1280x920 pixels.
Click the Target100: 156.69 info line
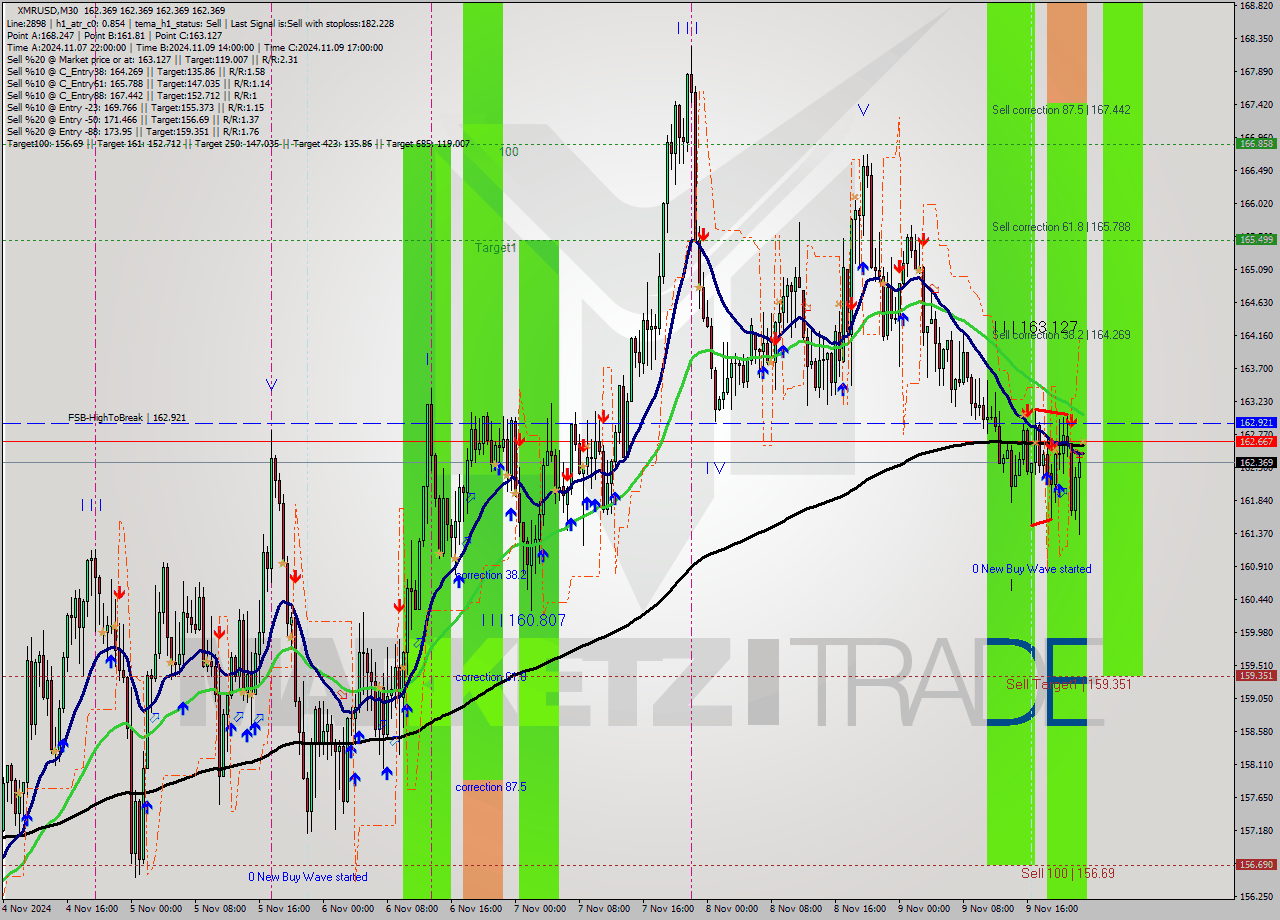[238, 144]
